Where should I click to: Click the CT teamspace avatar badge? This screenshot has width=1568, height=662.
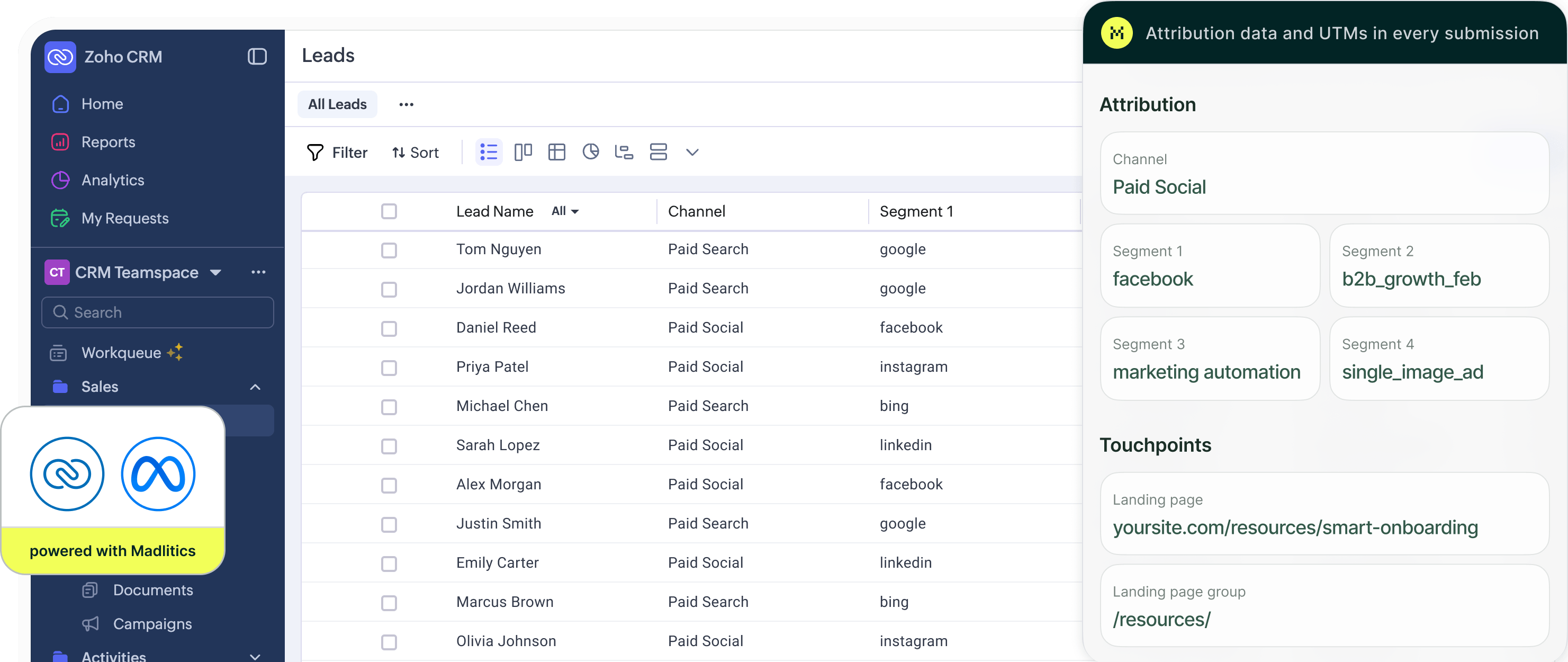pyautogui.click(x=57, y=272)
